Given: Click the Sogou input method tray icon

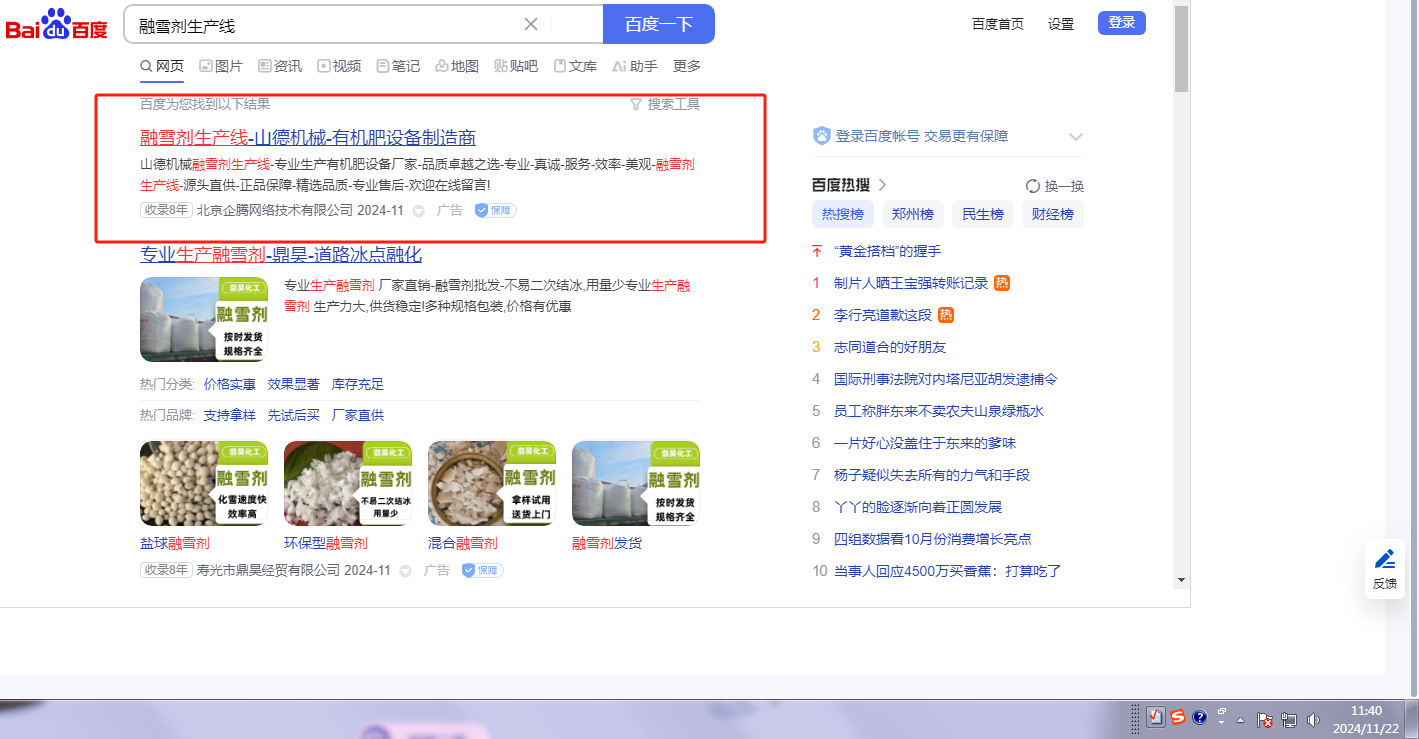Looking at the screenshot, I should point(1178,717).
